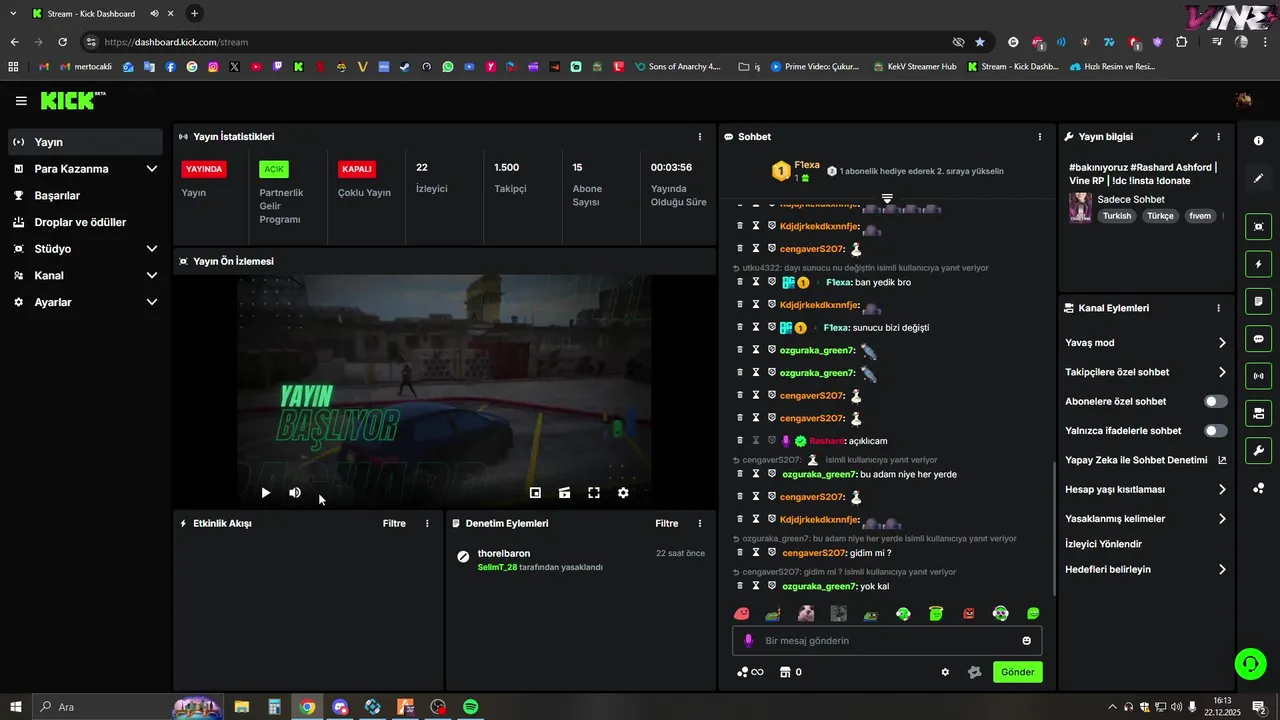Toggle the document panel icon in right sidebar

click(1258, 301)
